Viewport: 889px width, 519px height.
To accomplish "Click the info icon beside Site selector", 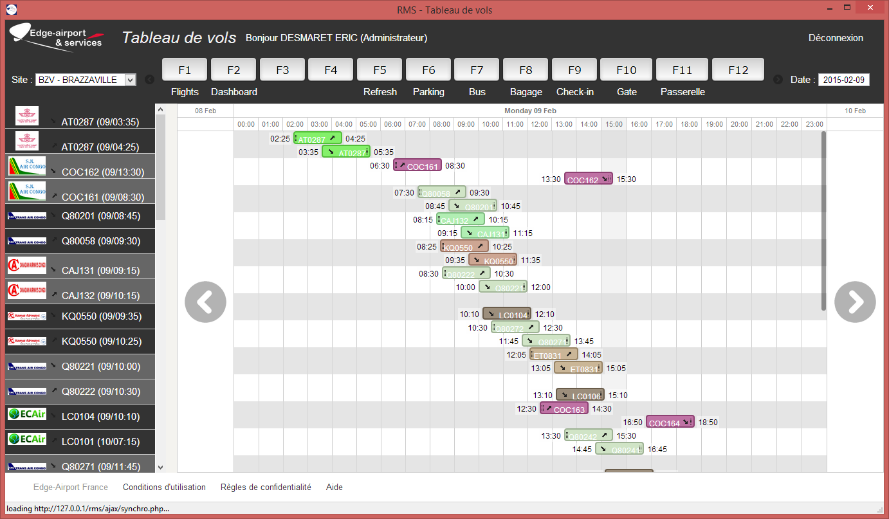I will (x=149, y=79).
